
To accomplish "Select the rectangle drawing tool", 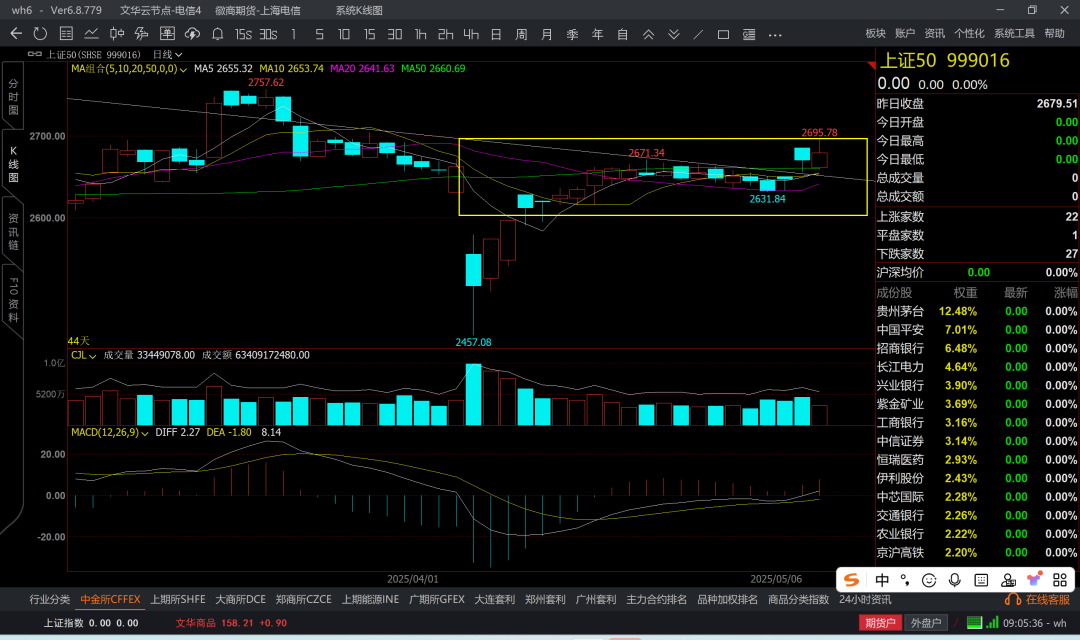I will point(723,34).
